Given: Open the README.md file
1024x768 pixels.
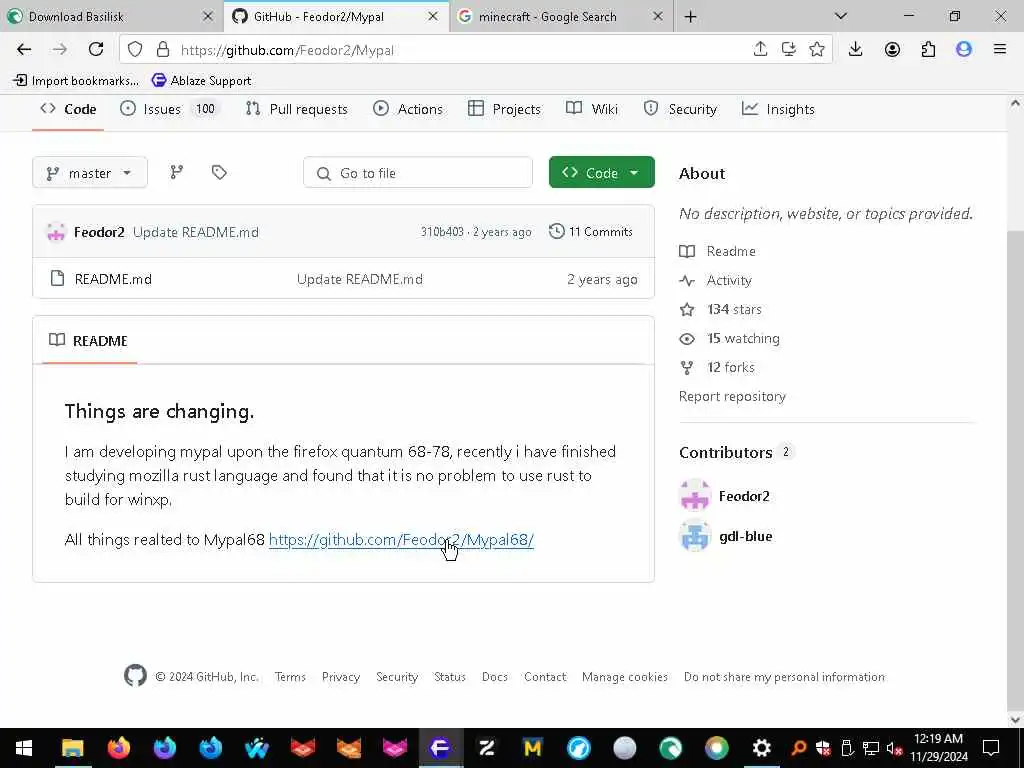Looking at the screenshot, I should (113, 279).
